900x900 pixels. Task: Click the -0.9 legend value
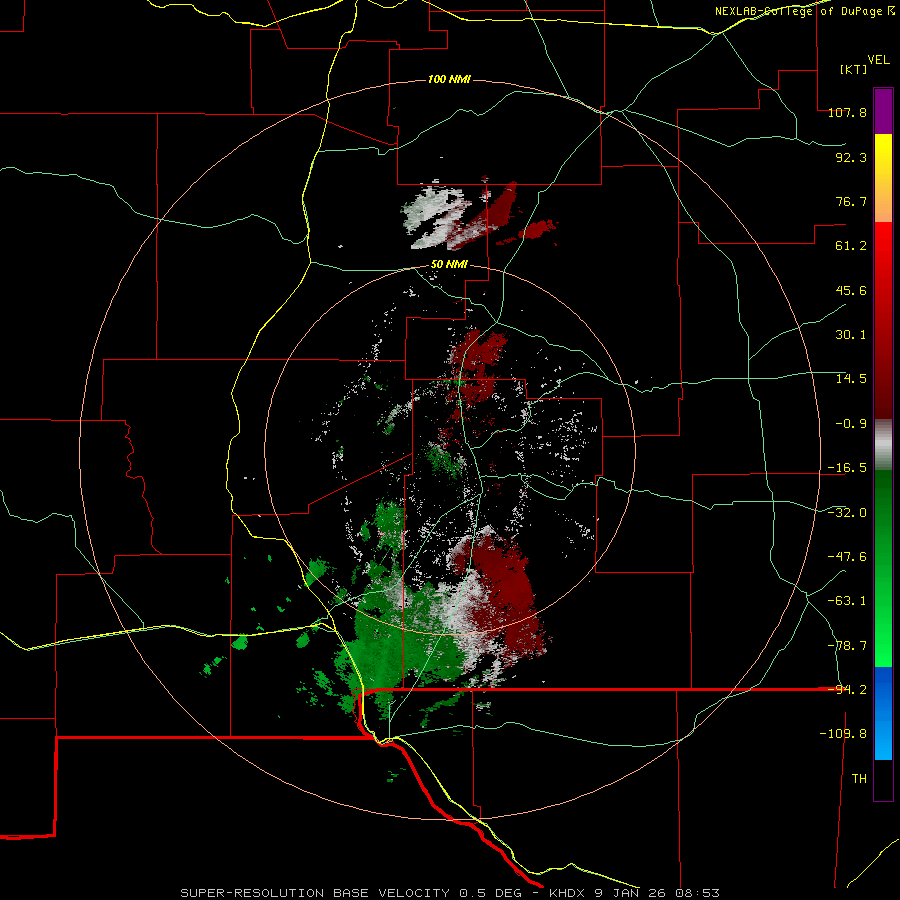(x=851, y=424)
